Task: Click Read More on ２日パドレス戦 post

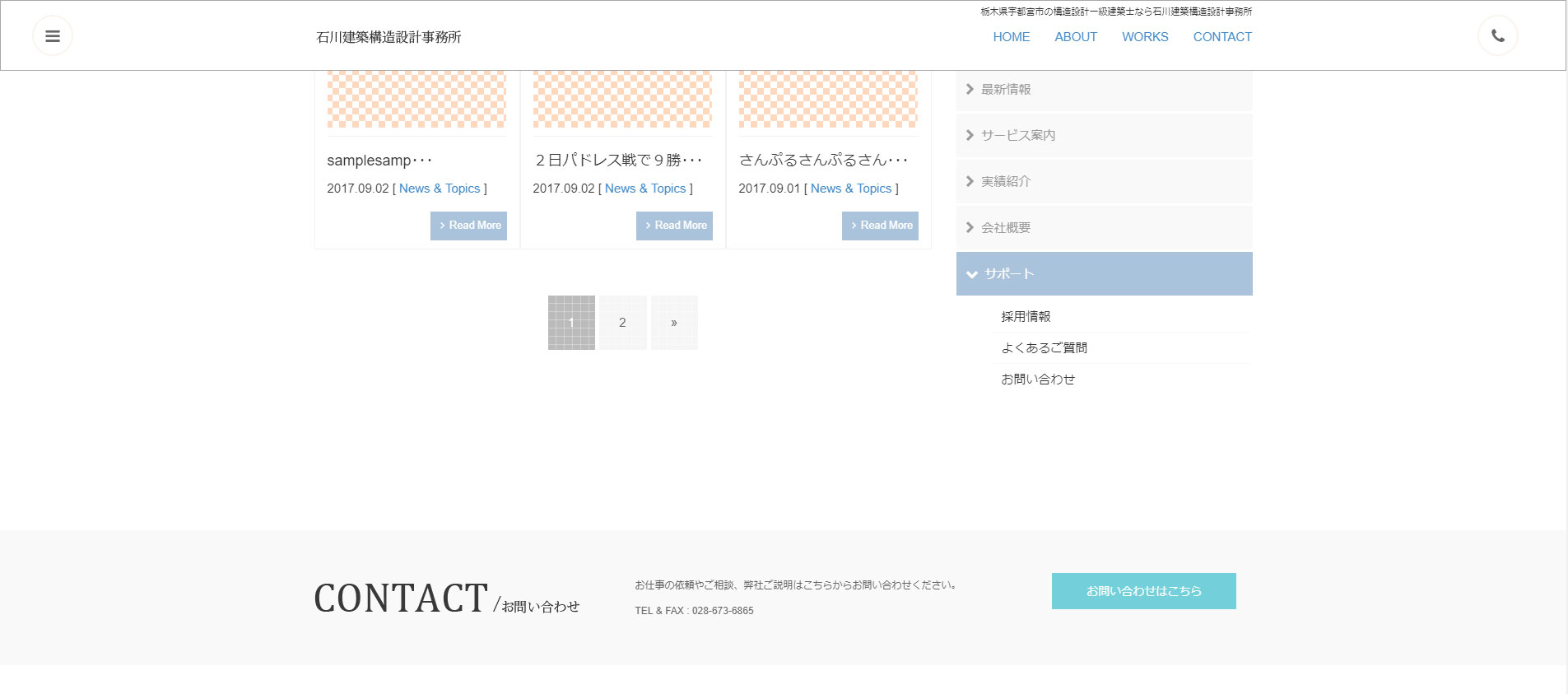Action: click(674, 226)
